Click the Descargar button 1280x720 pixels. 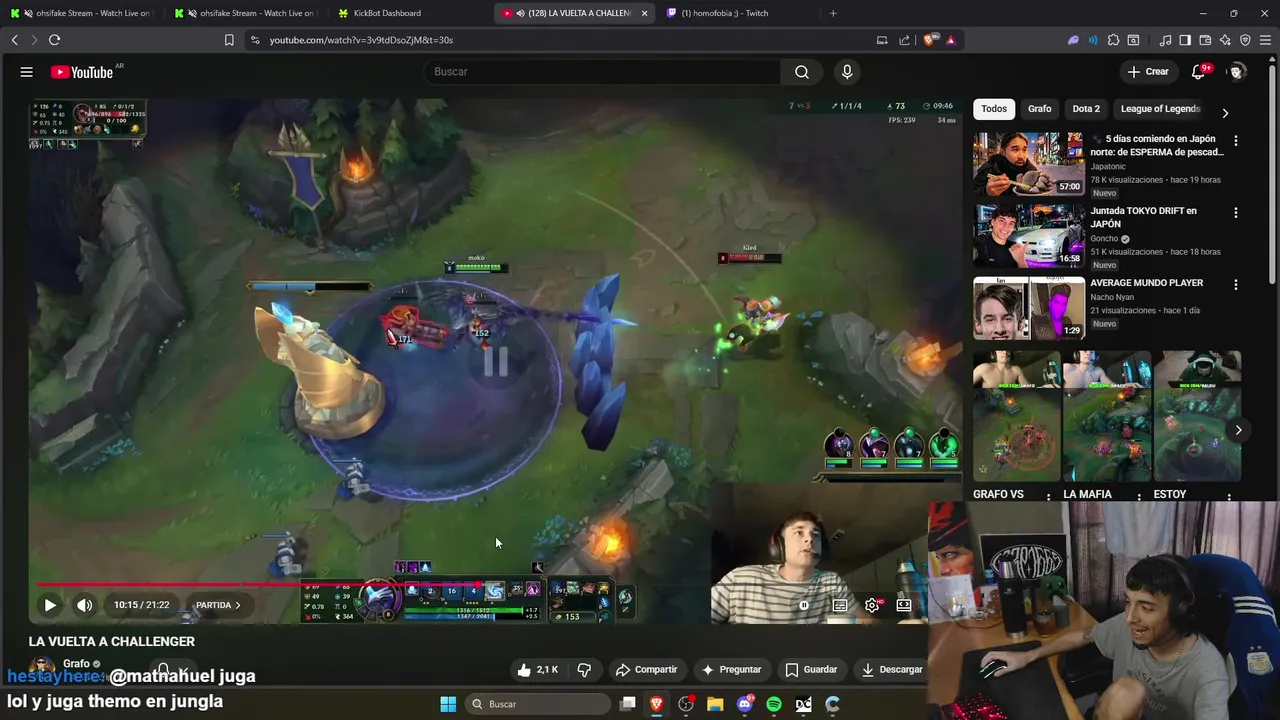(891, 669)
